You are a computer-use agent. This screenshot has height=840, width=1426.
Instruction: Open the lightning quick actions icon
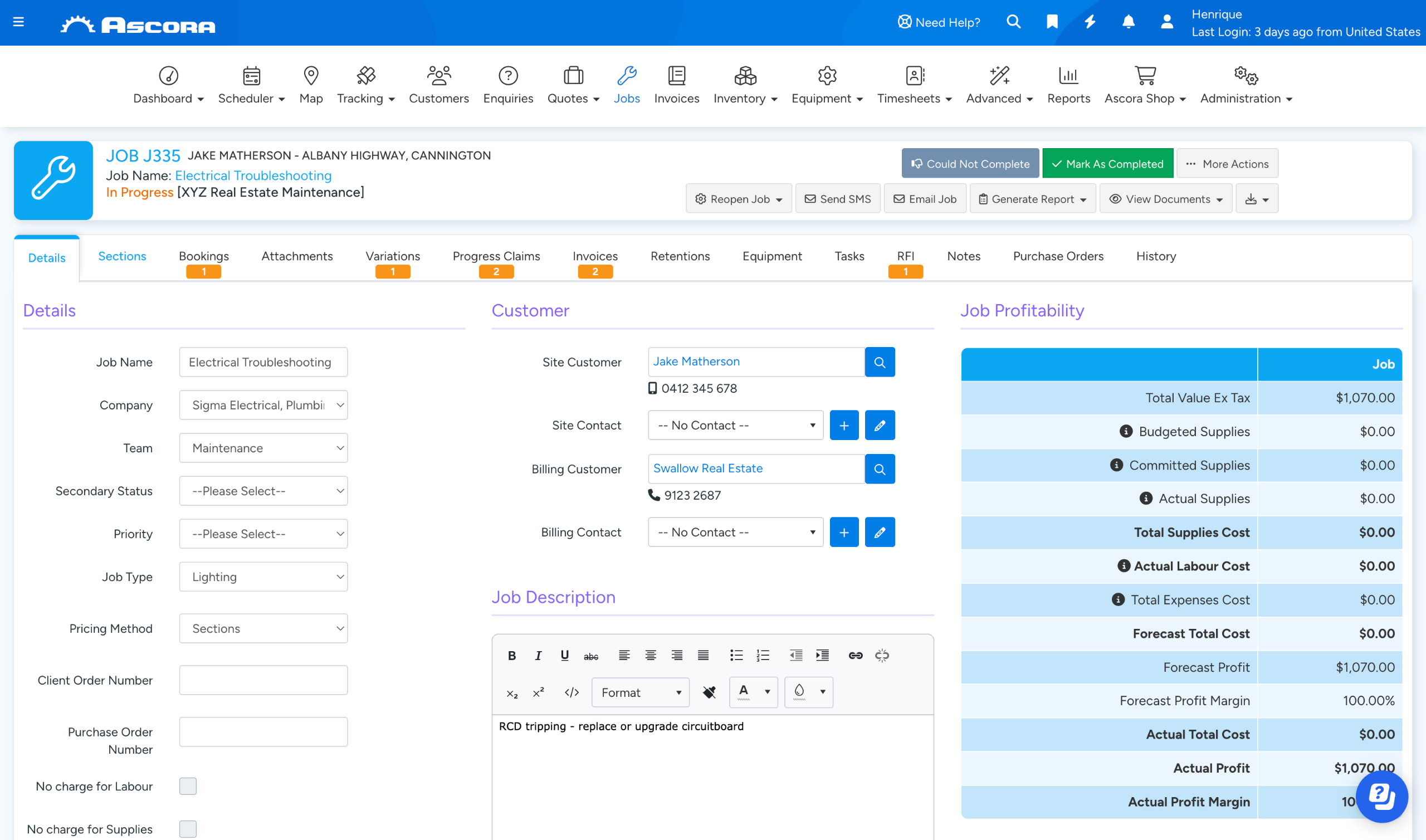tap(1090, 22)
